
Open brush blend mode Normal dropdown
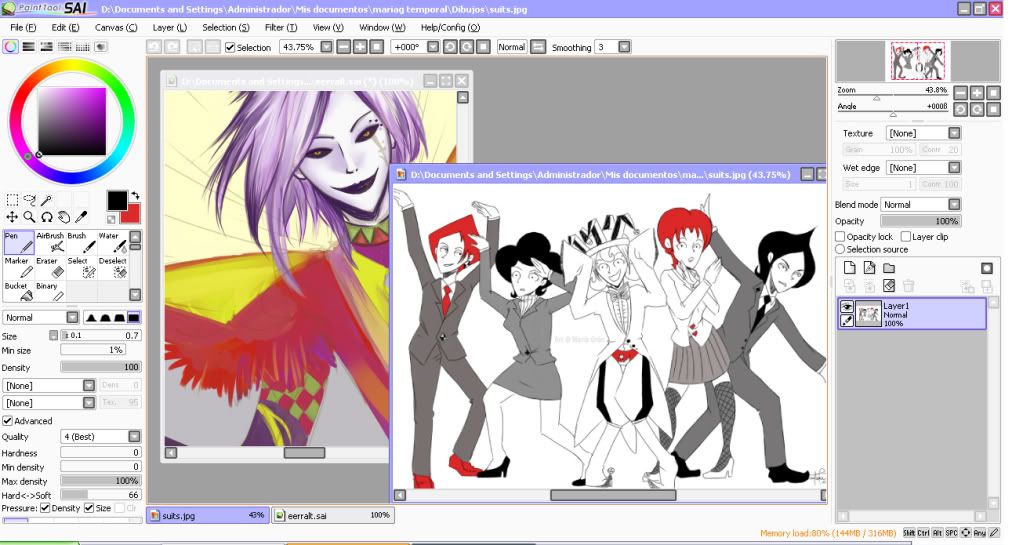tap(72, 317)
